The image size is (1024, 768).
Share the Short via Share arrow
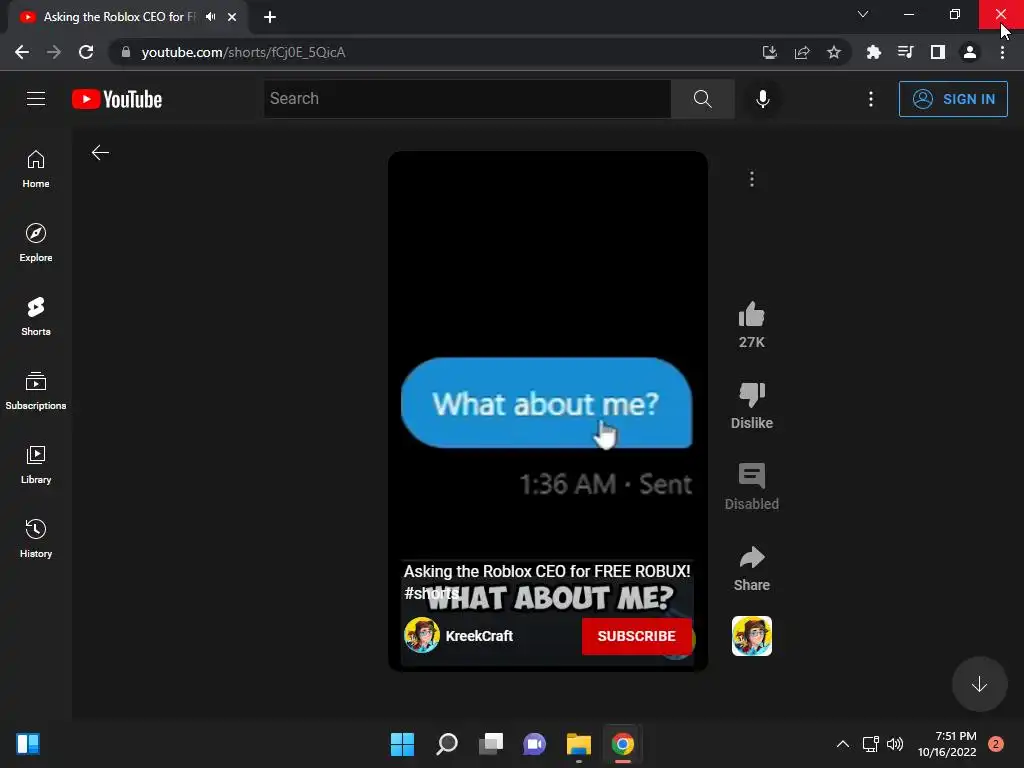point(752,557)
